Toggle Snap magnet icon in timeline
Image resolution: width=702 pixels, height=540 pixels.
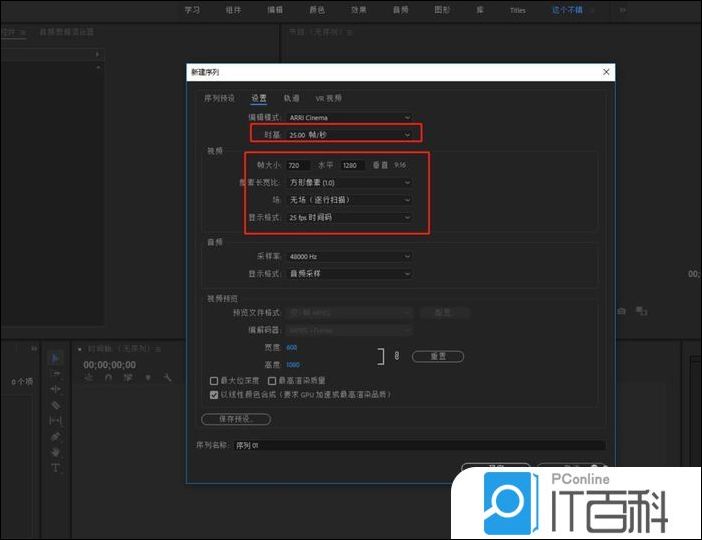pos(108,378)
